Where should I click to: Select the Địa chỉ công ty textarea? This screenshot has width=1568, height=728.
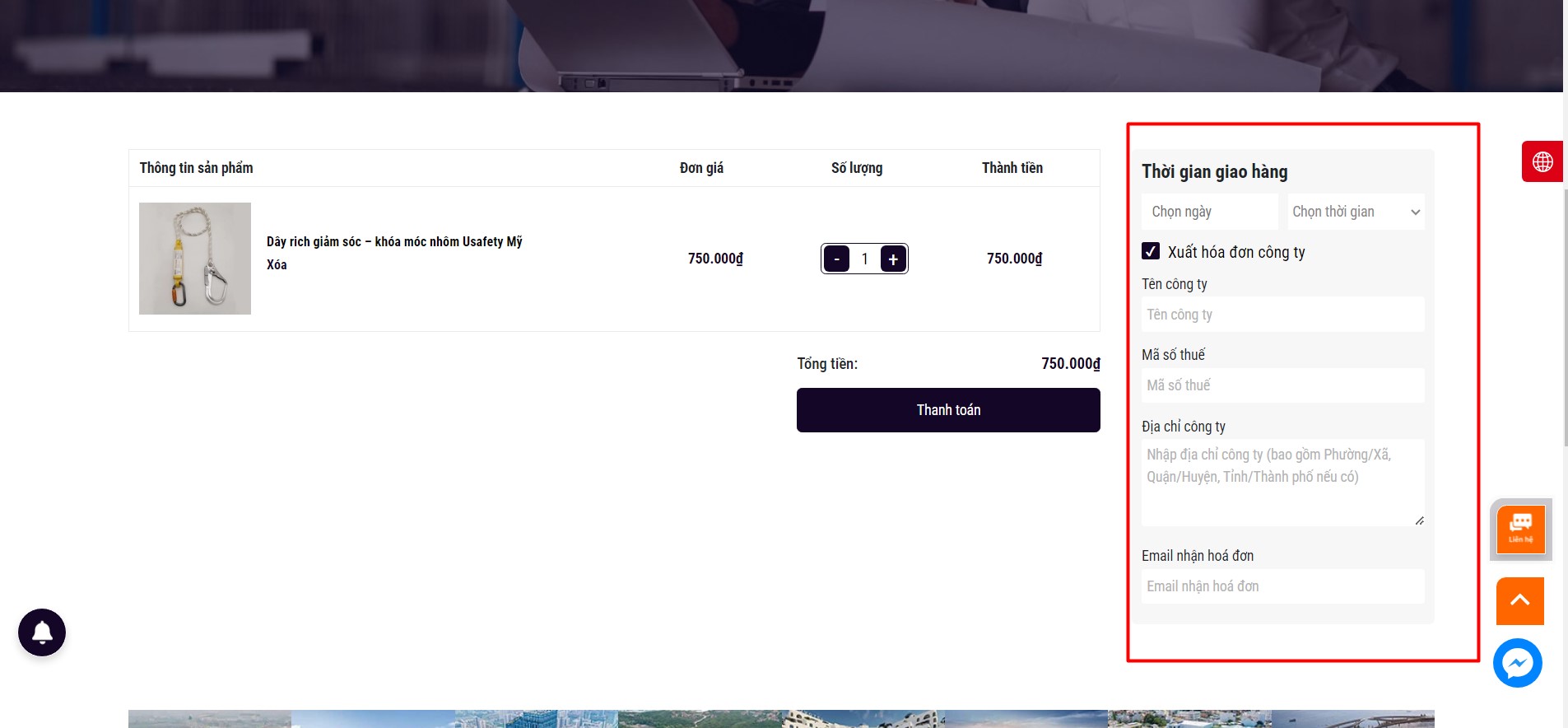coord(1282,483)
